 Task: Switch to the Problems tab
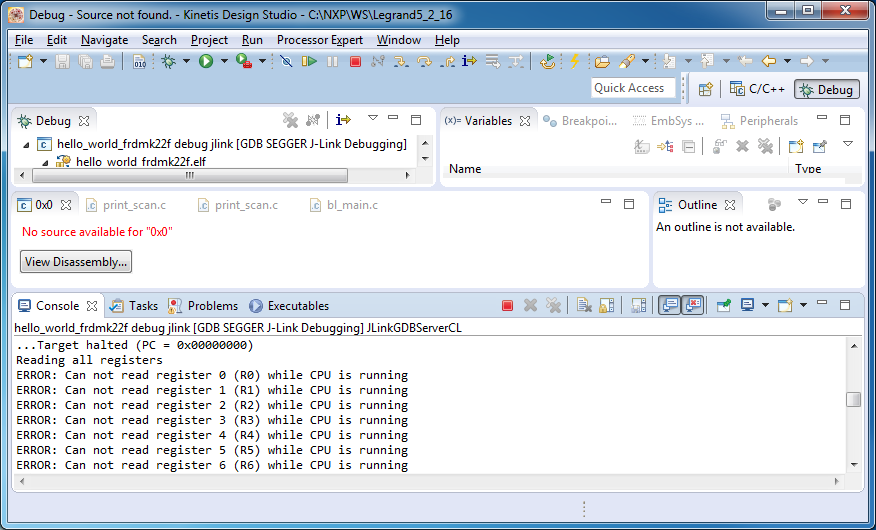coord(203,305)
